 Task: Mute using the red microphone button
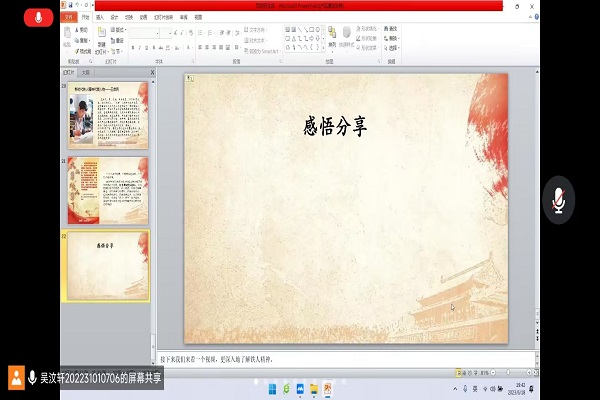coord(40,18)
